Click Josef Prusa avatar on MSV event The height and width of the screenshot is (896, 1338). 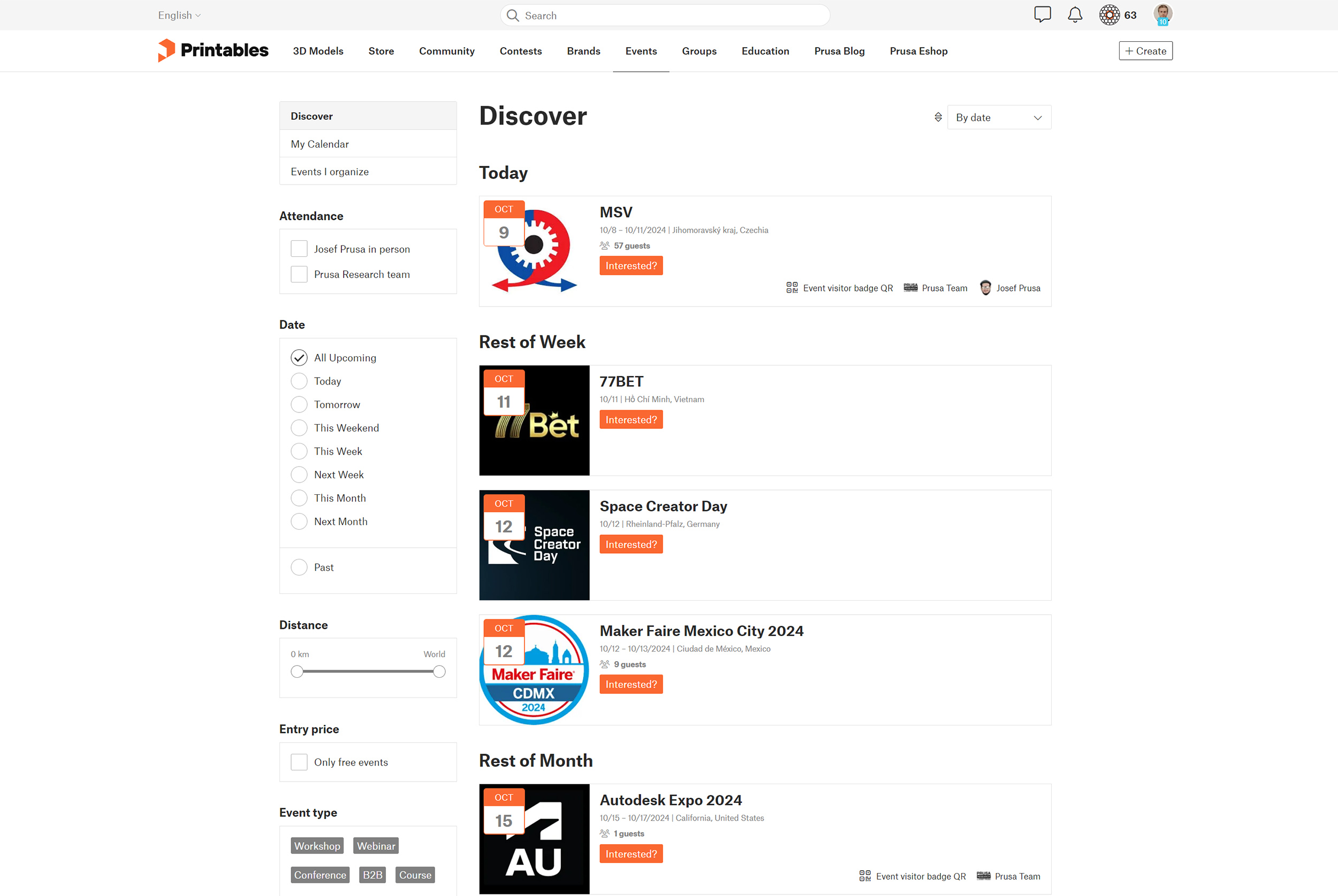(985, 288)
